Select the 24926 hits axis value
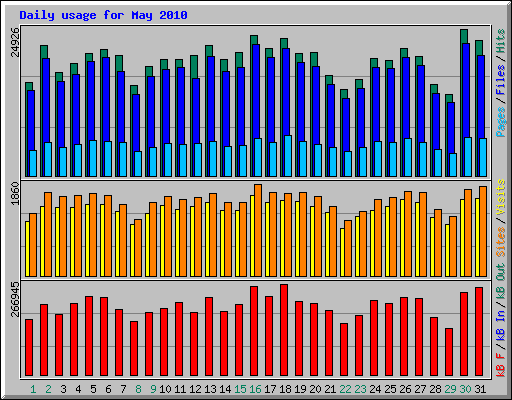512x400 pixels. [x=15, y=42]
